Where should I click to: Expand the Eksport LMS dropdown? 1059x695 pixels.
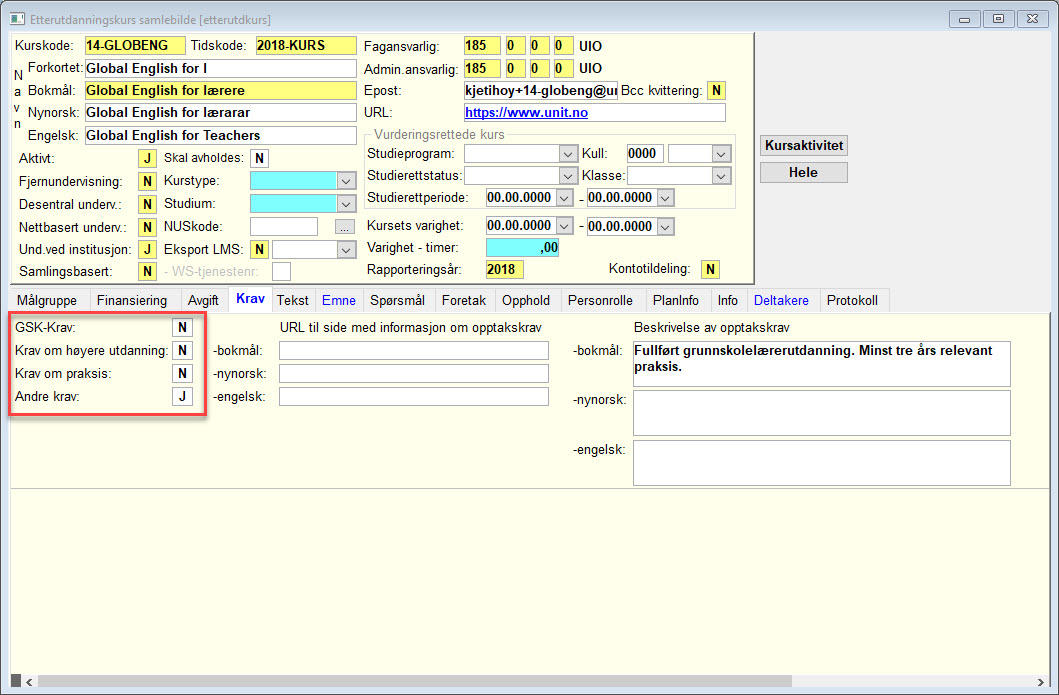(346, 250)
